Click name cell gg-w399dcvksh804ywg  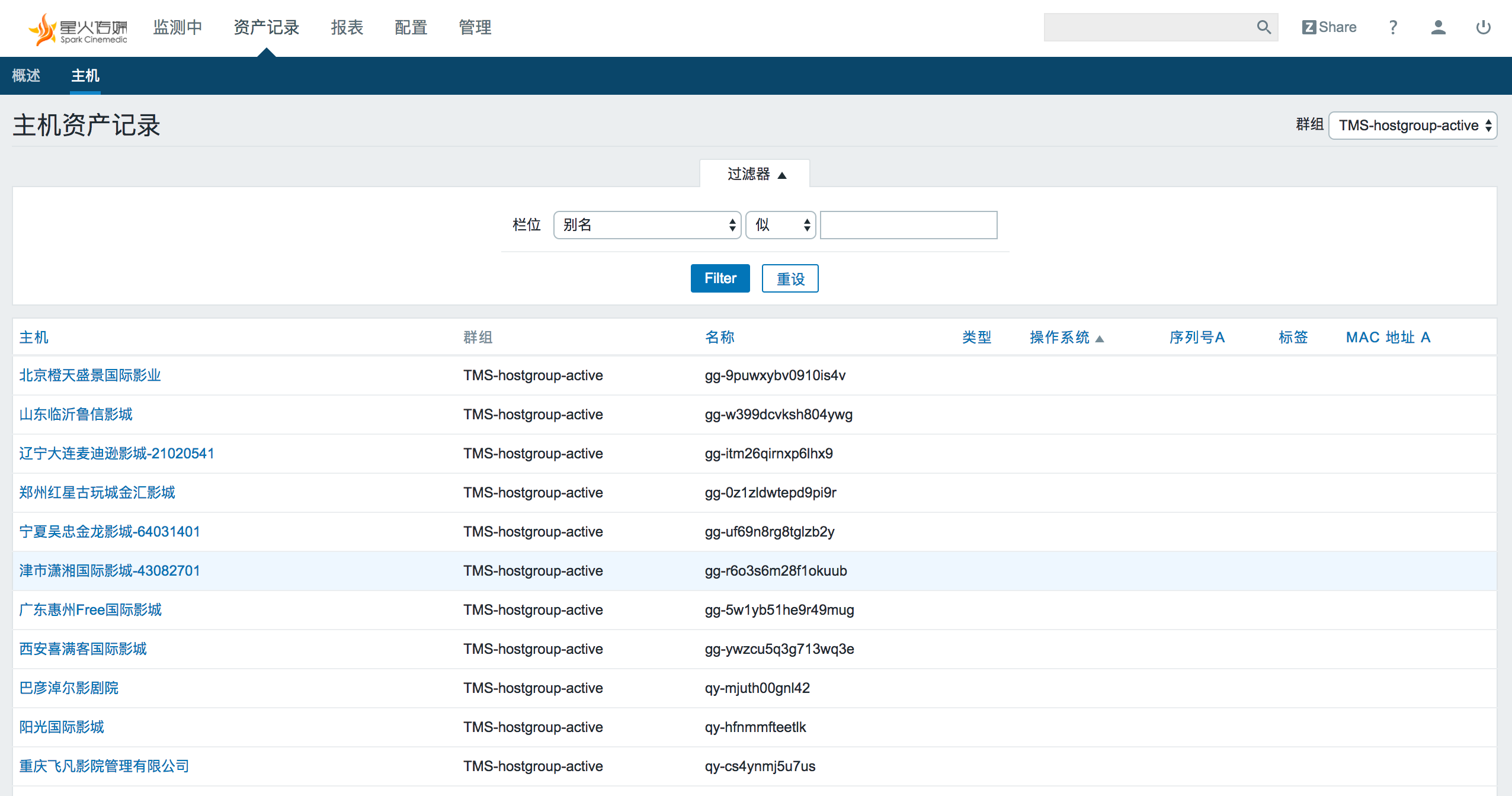click(x=779, y=415)
